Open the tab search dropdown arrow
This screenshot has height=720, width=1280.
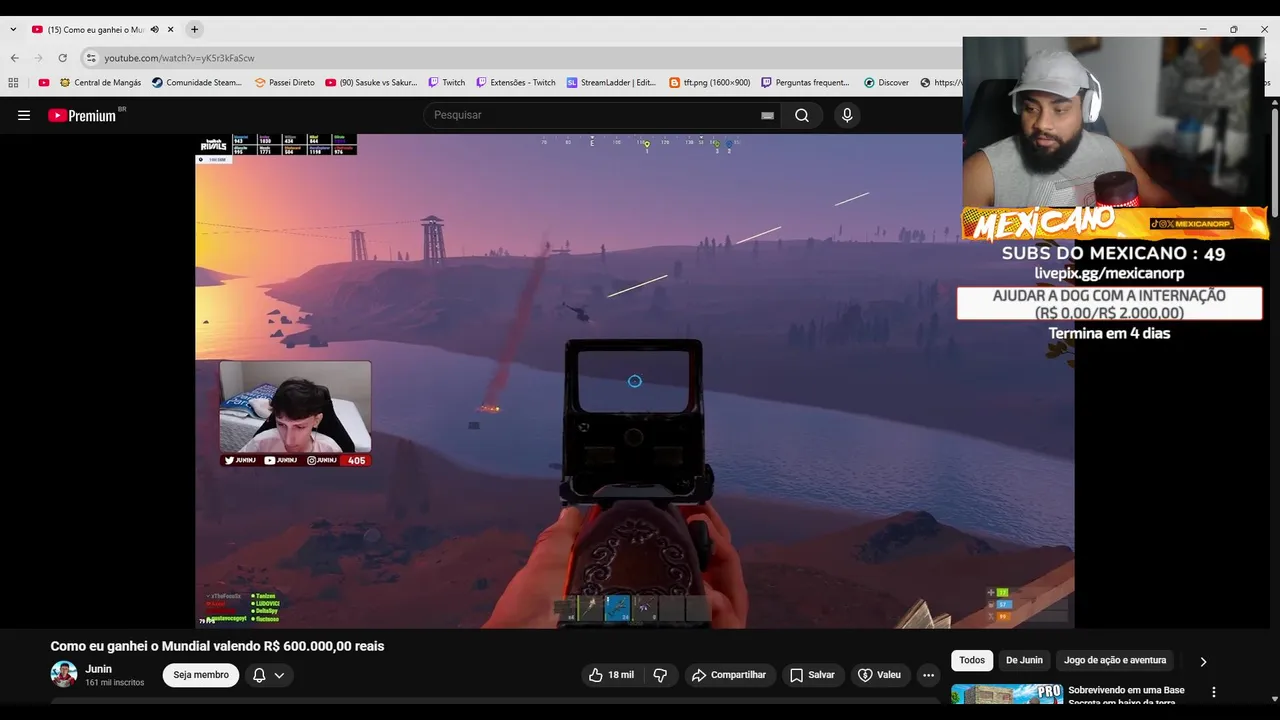(13, 30)
